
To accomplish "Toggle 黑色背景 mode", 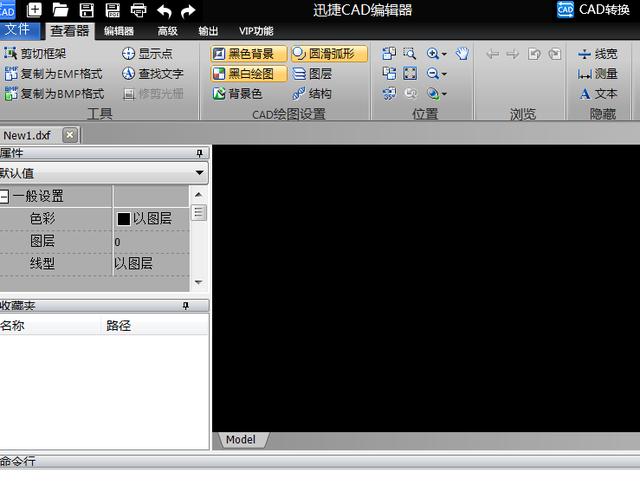I will 249,53.
